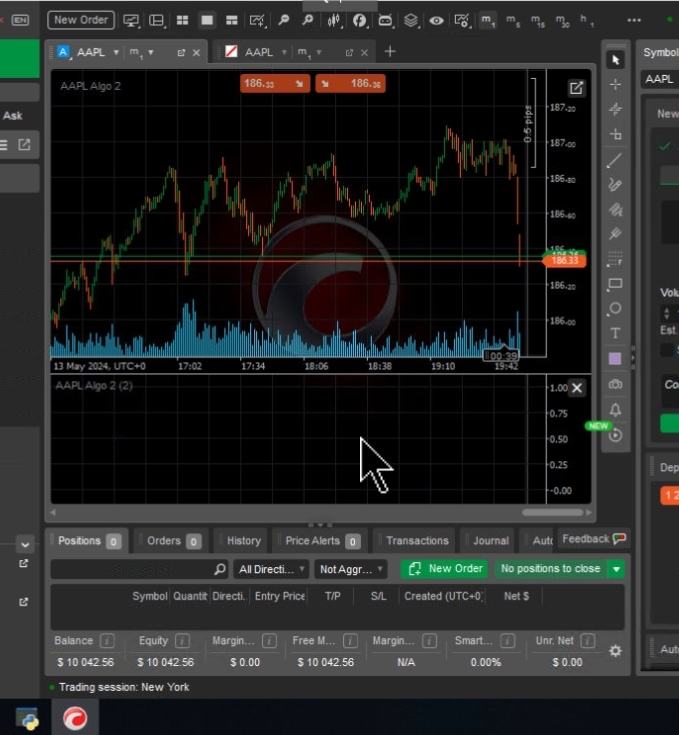Close the AAPL Algo 2 (2) indicator panel

click(x=577, y=388)
